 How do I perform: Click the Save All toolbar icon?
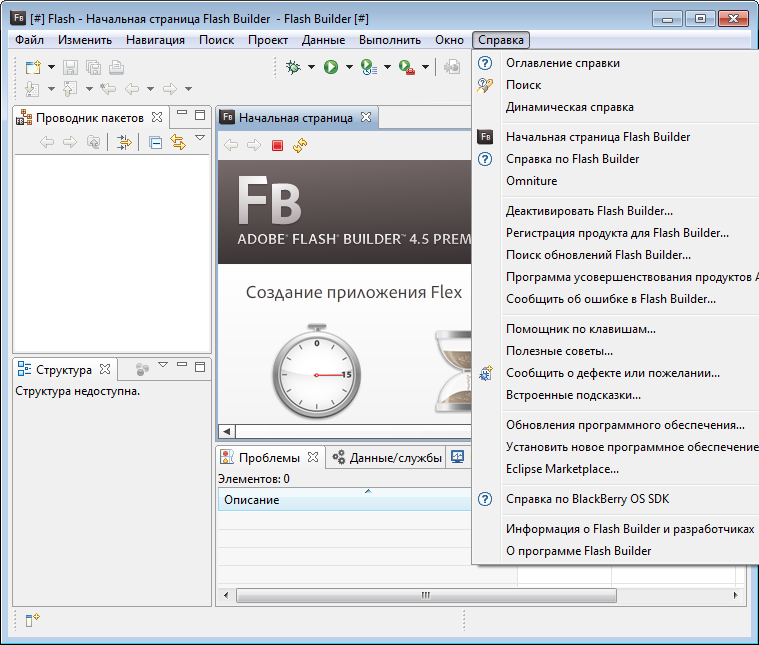pos(93,67)
